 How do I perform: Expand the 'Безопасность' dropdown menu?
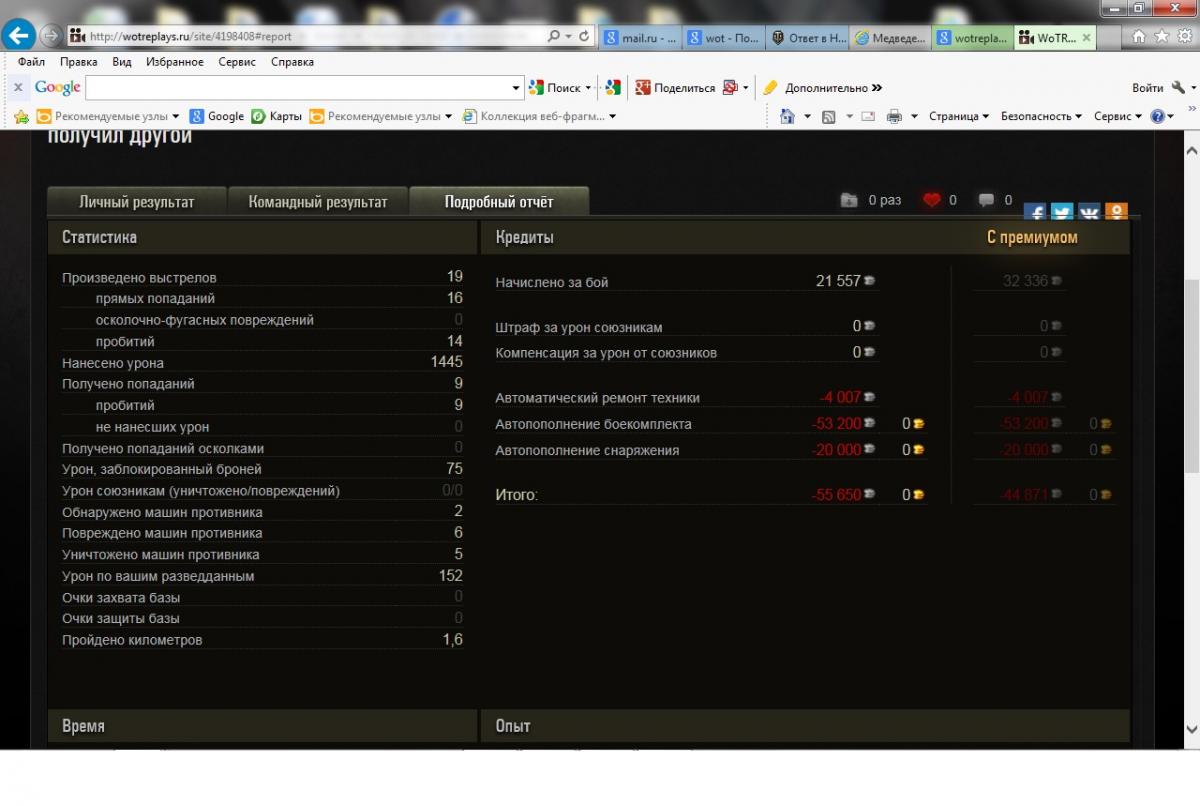tap(1041, 116)
